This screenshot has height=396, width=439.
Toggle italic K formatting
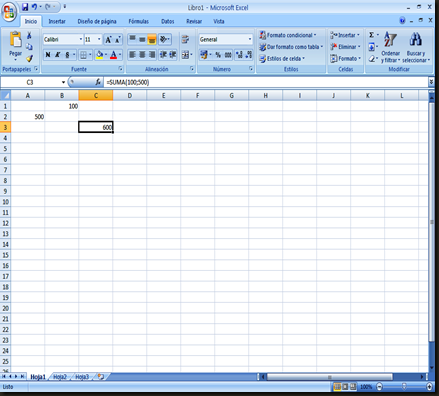tap(57, 55)
